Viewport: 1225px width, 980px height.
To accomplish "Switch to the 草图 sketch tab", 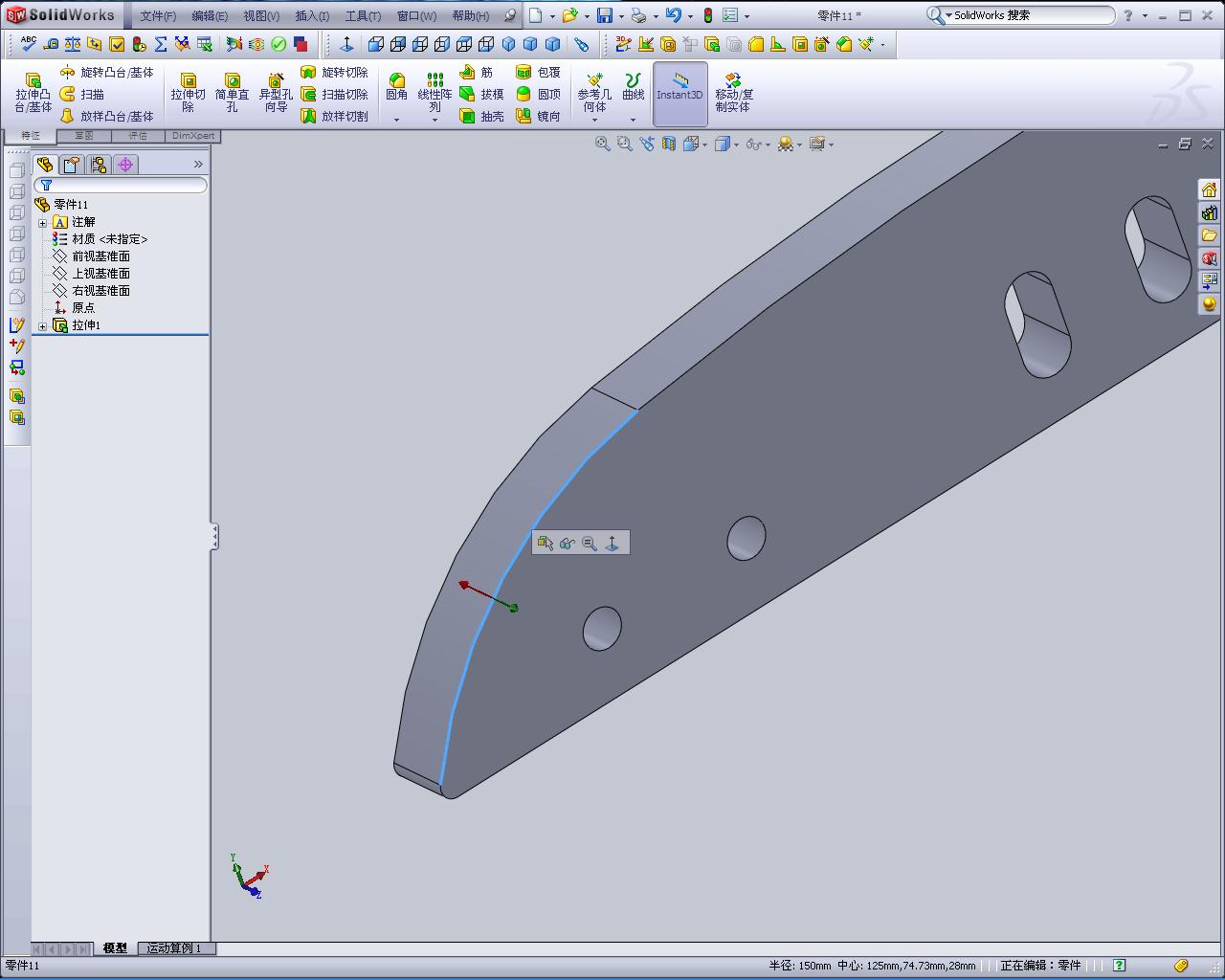I will (84, 136).
